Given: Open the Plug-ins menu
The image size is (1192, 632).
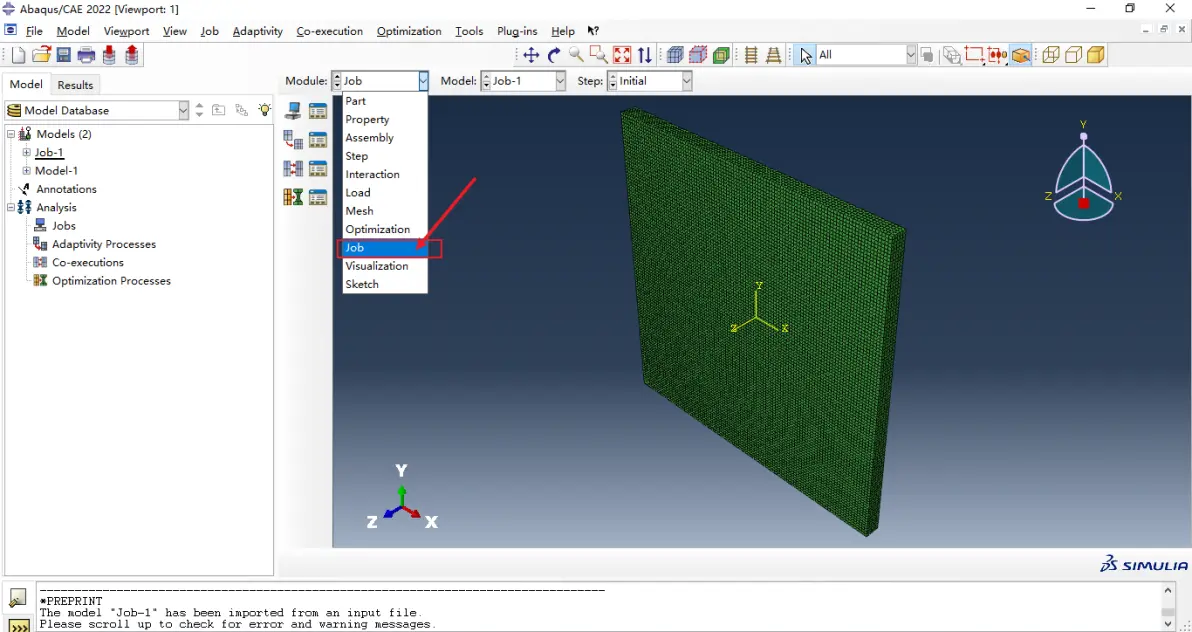Looking at the screenshot, I should tap(517, 31).
